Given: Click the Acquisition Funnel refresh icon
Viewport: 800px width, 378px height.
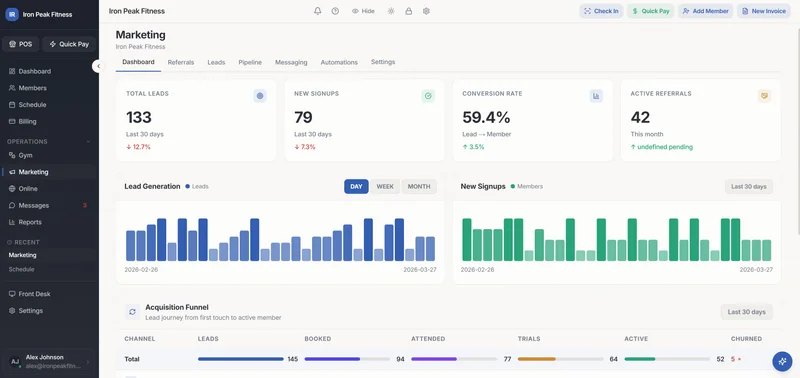Looking at the screenshot, I should [132, 312].
